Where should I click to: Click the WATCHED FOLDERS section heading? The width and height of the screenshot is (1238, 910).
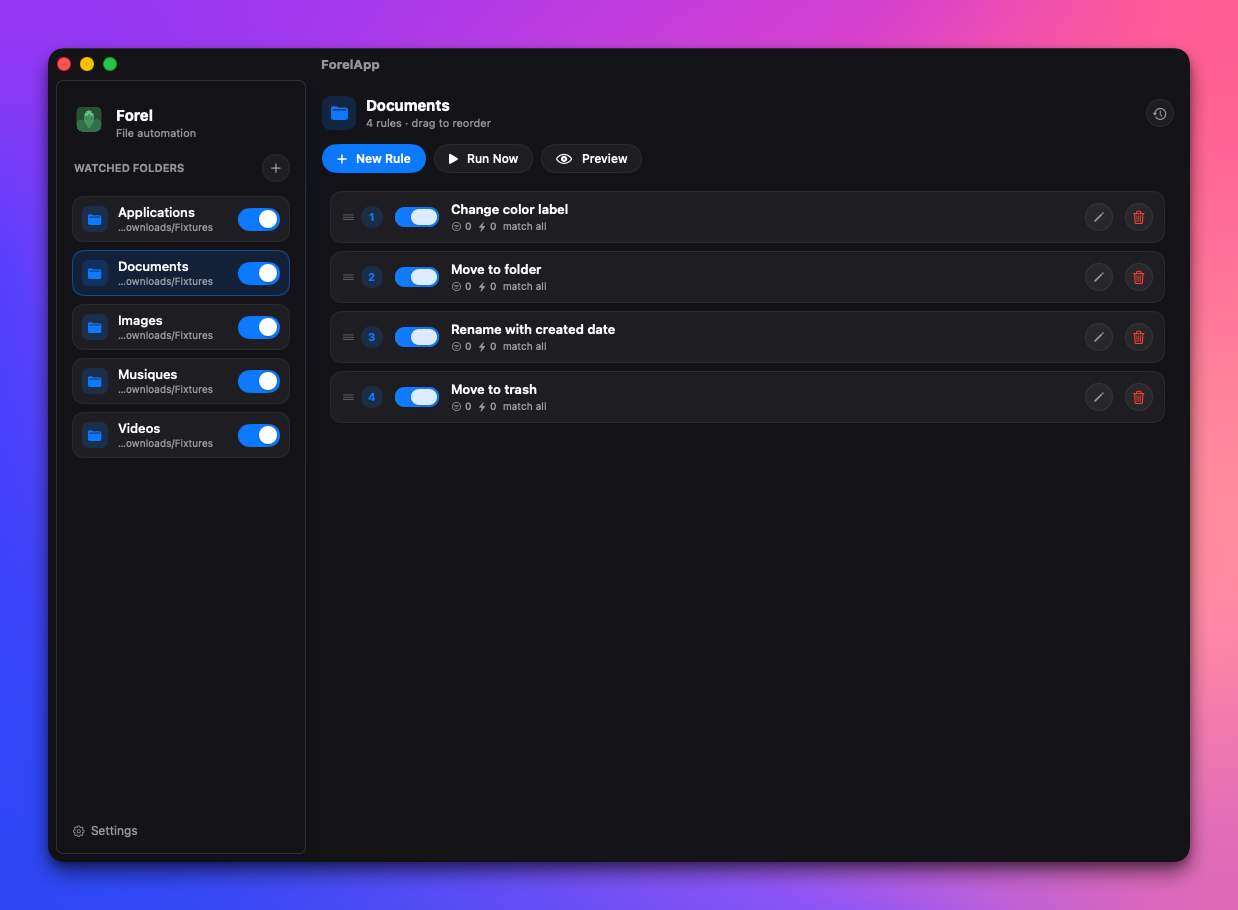click(x=129, y=168)
